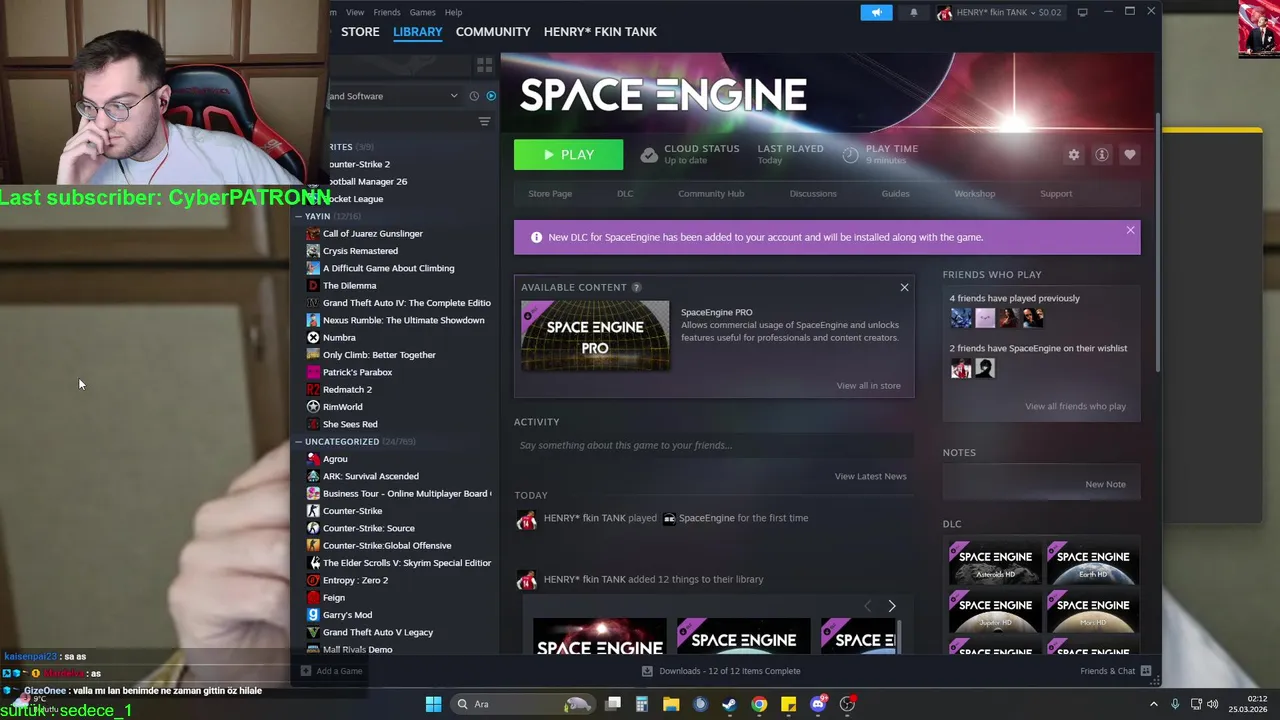
Task: Open the SpaceEngine PRO thumbnail
Action: (595, 336)
